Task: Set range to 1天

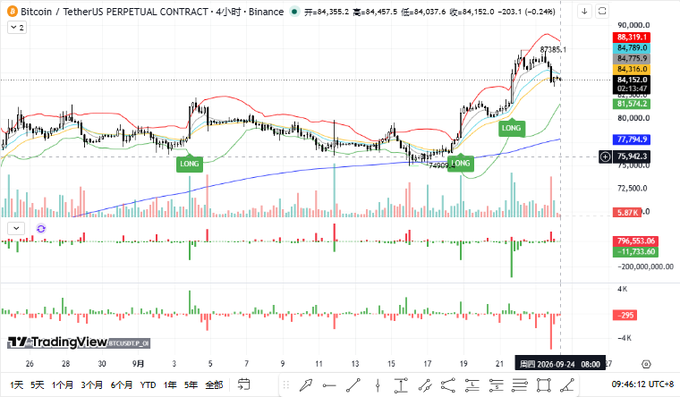Action: coord(16,385)
